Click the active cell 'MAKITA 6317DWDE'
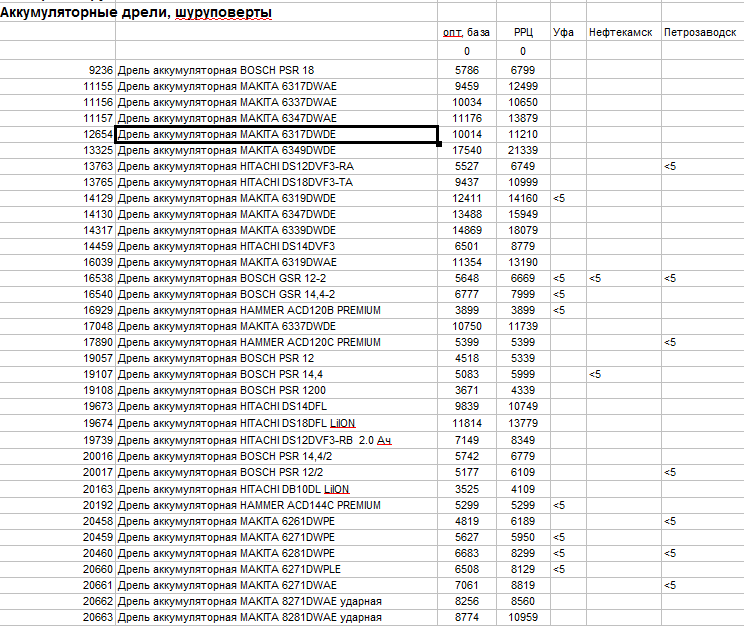 pyautogui.click(x=276, y=134)
